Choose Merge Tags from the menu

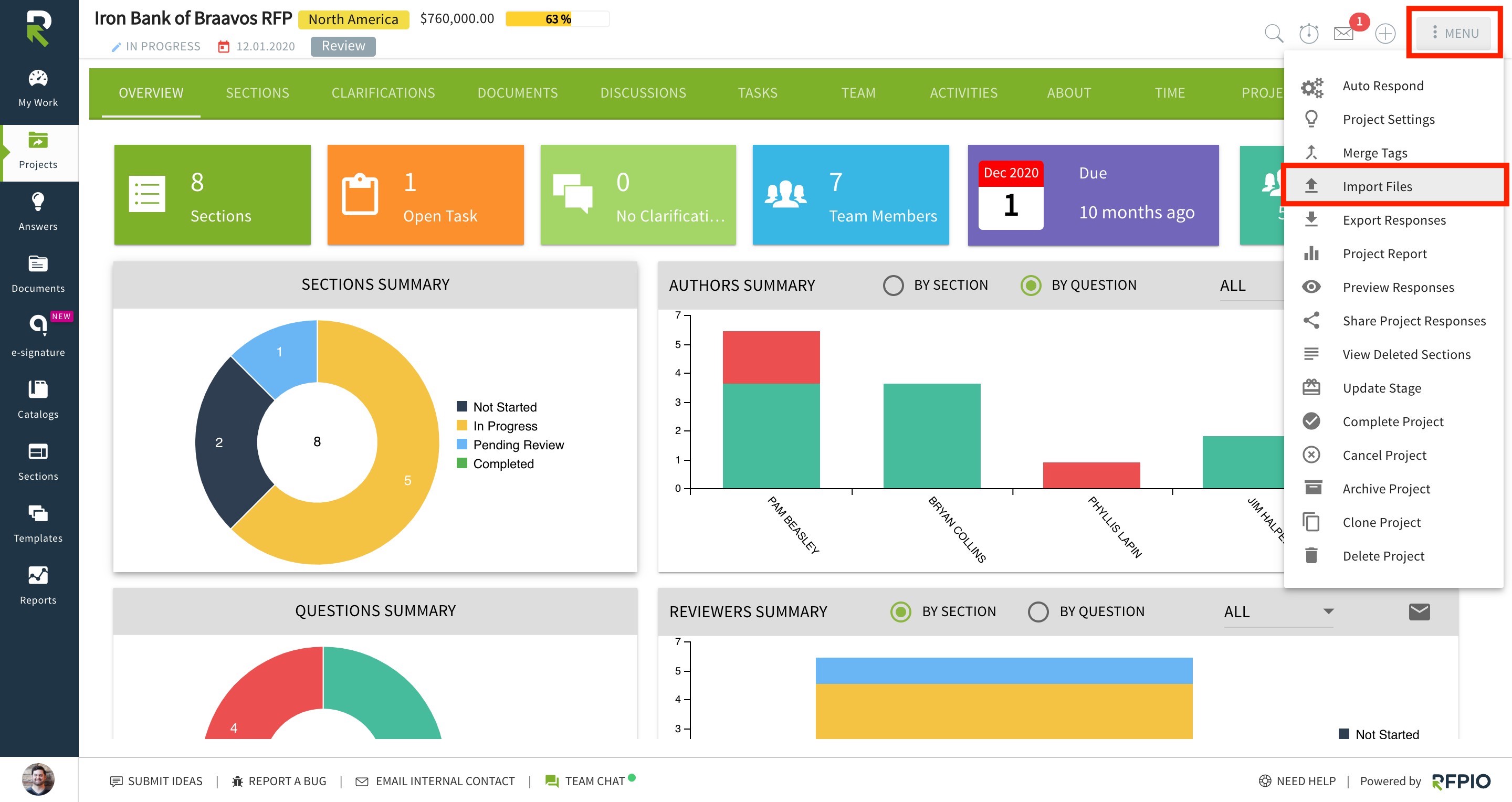[1393, 153]
